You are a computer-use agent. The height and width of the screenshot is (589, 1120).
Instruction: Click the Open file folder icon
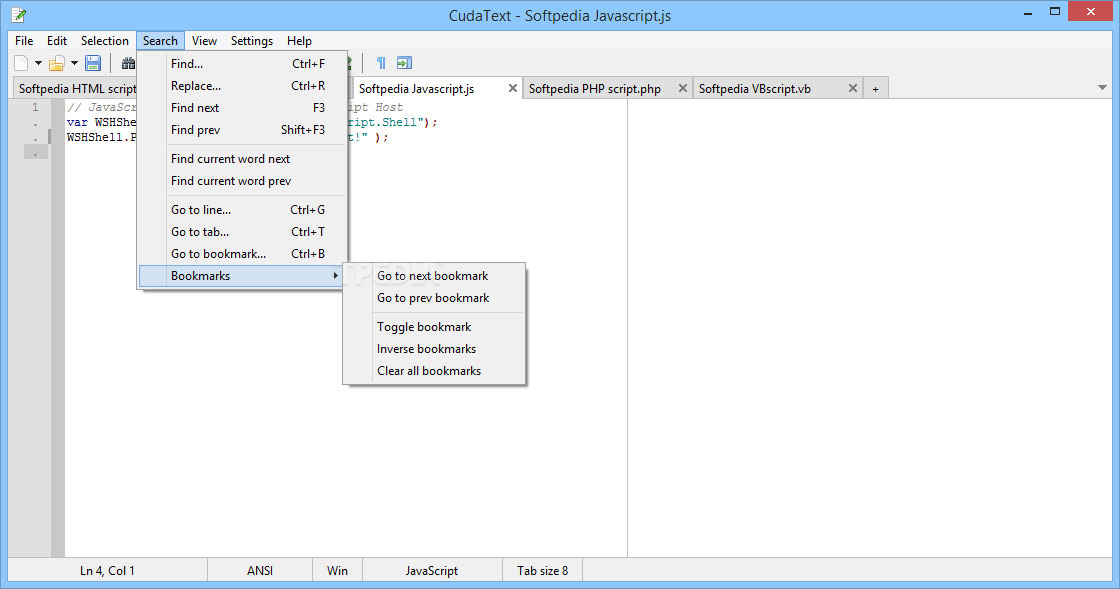[x=57, y=64]
